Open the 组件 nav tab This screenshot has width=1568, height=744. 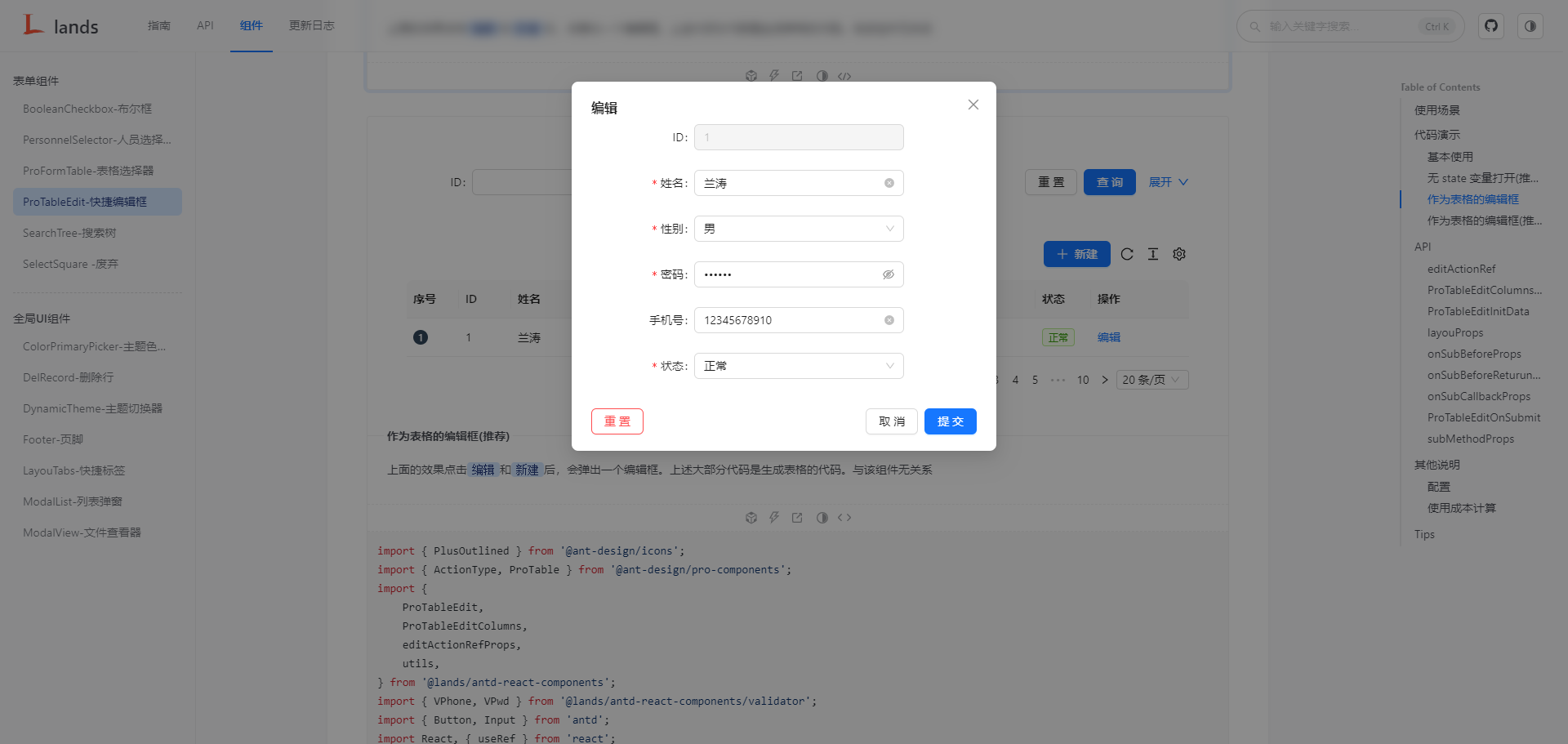pyautogui.click(x=252, y=25)
